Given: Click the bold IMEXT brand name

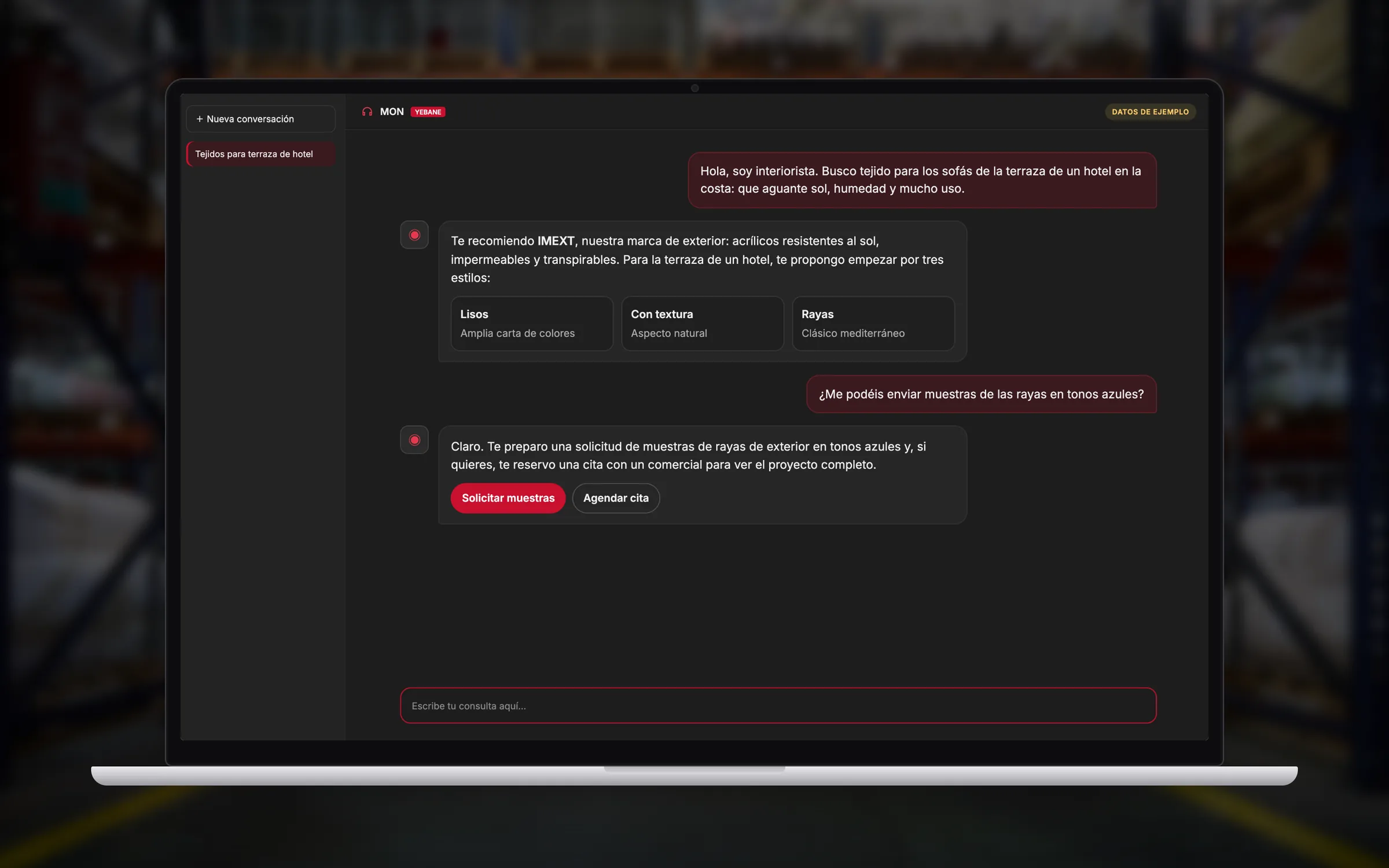Looking at the screenshot, I should 556,241.
